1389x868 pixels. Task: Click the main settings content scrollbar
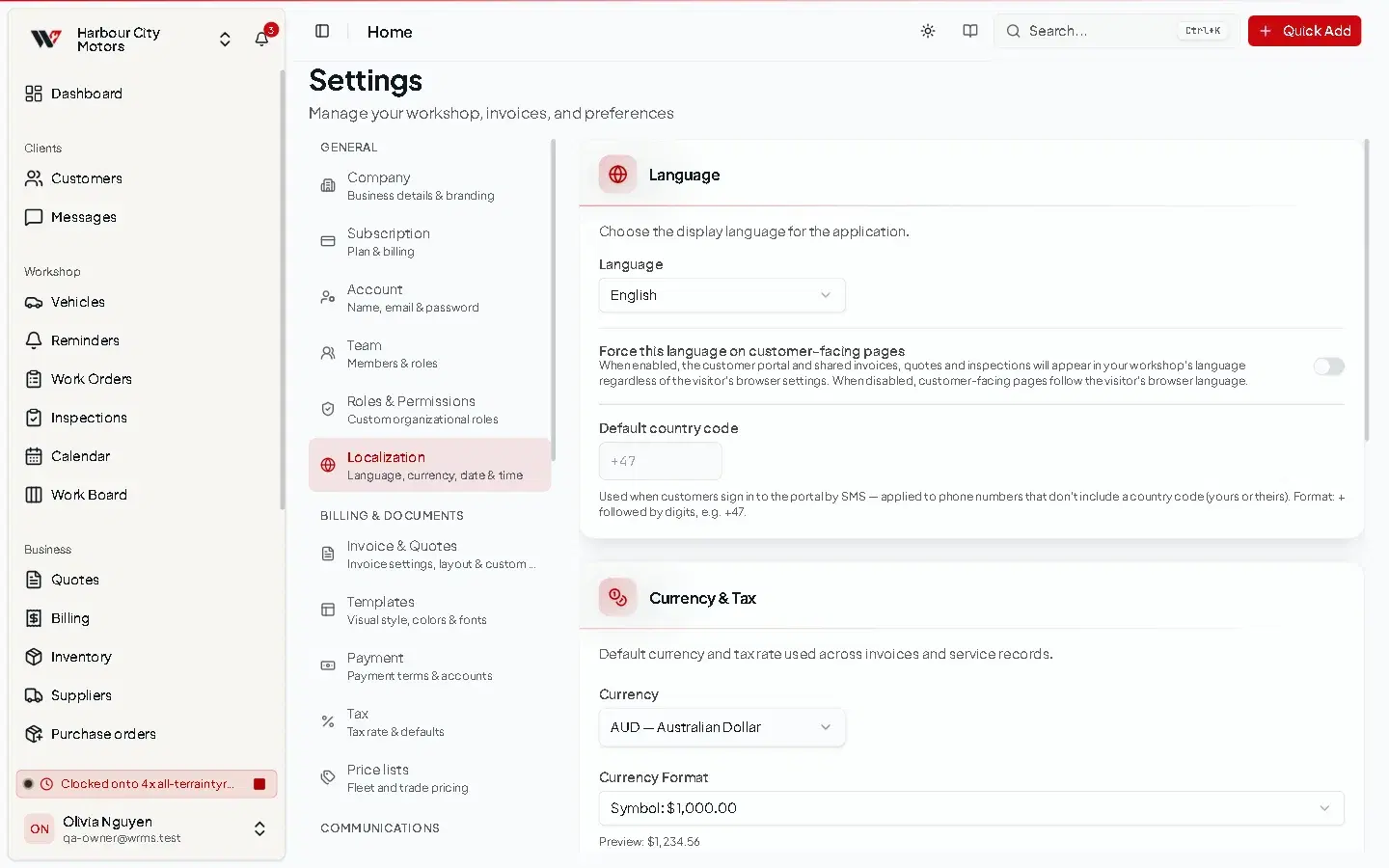tap(1367, 289)
